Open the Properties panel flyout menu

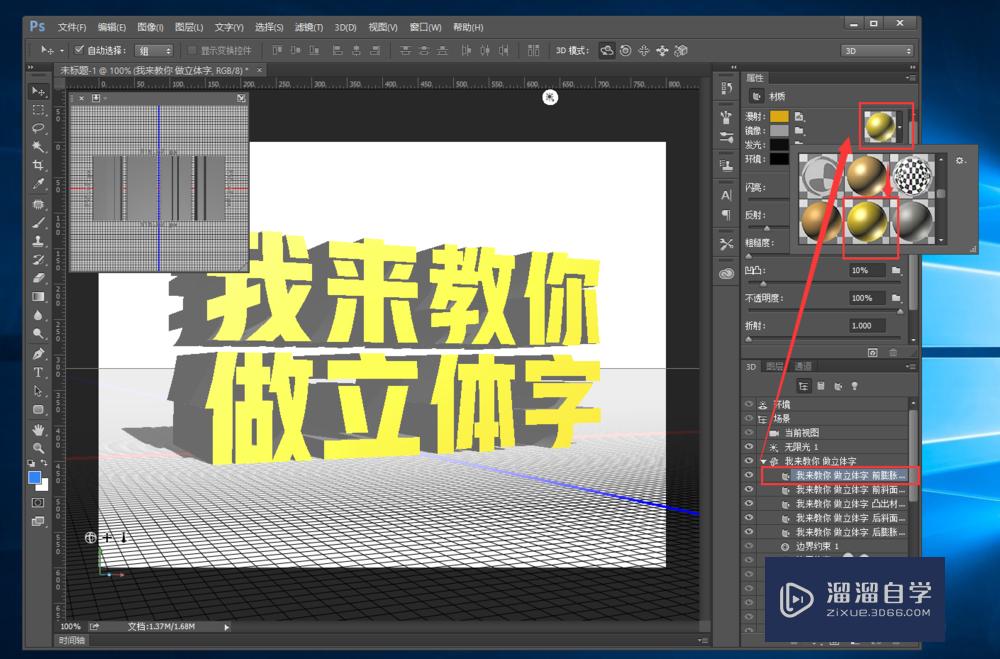tap(911, 78)
